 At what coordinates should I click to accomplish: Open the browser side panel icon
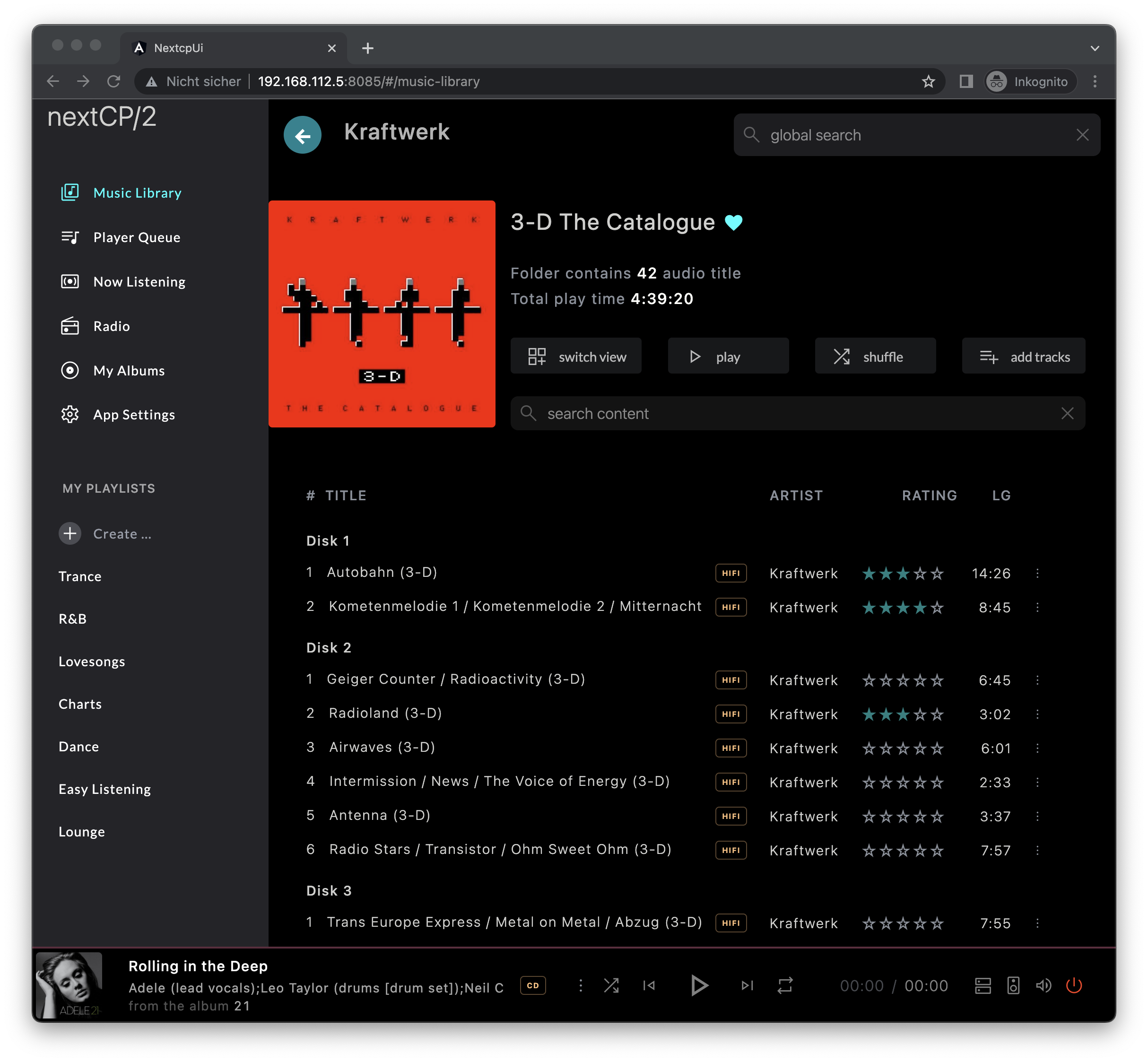click(966, 81)
